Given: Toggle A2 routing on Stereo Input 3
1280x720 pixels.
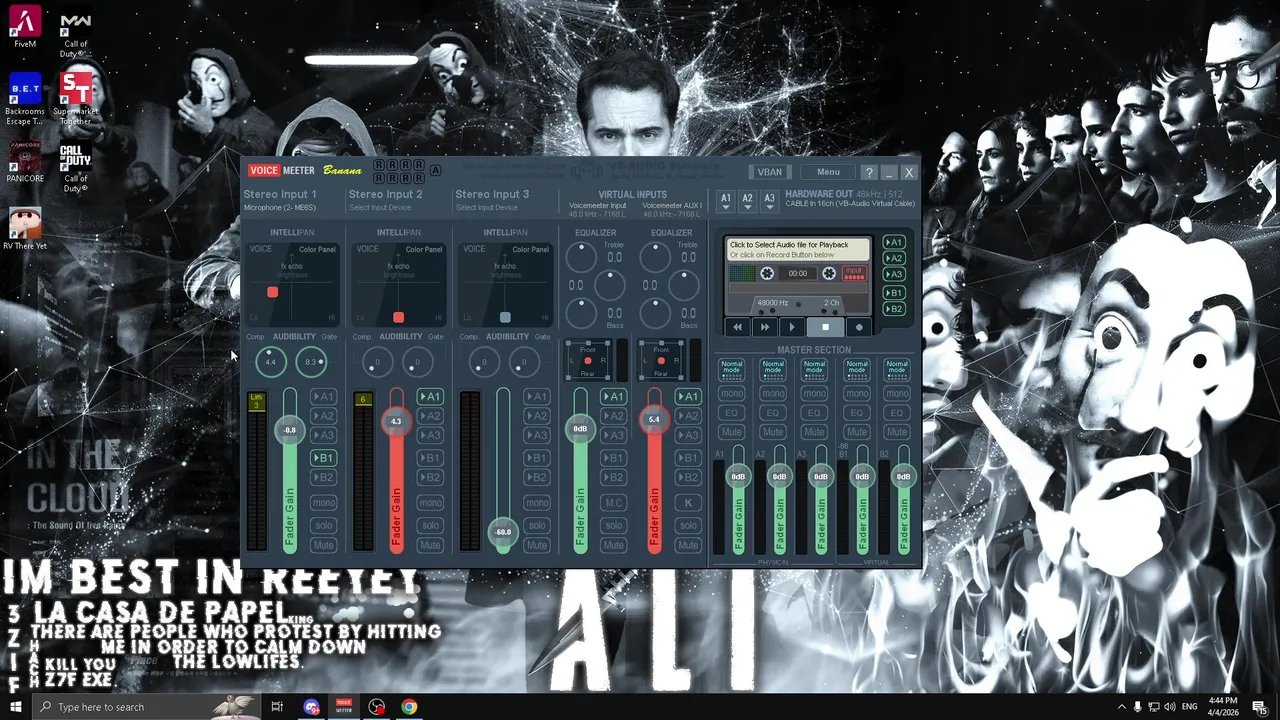Looking at the screenshot, I should coord(537,416).
